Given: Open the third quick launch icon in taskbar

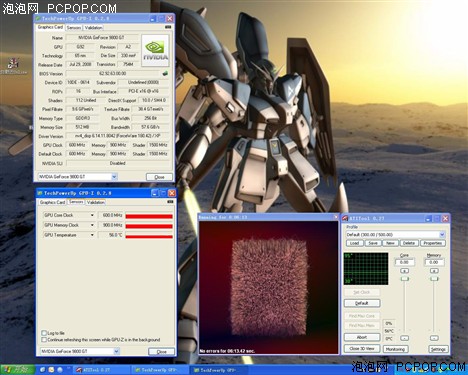Looking at the screenshot, I should pos(60,369).
